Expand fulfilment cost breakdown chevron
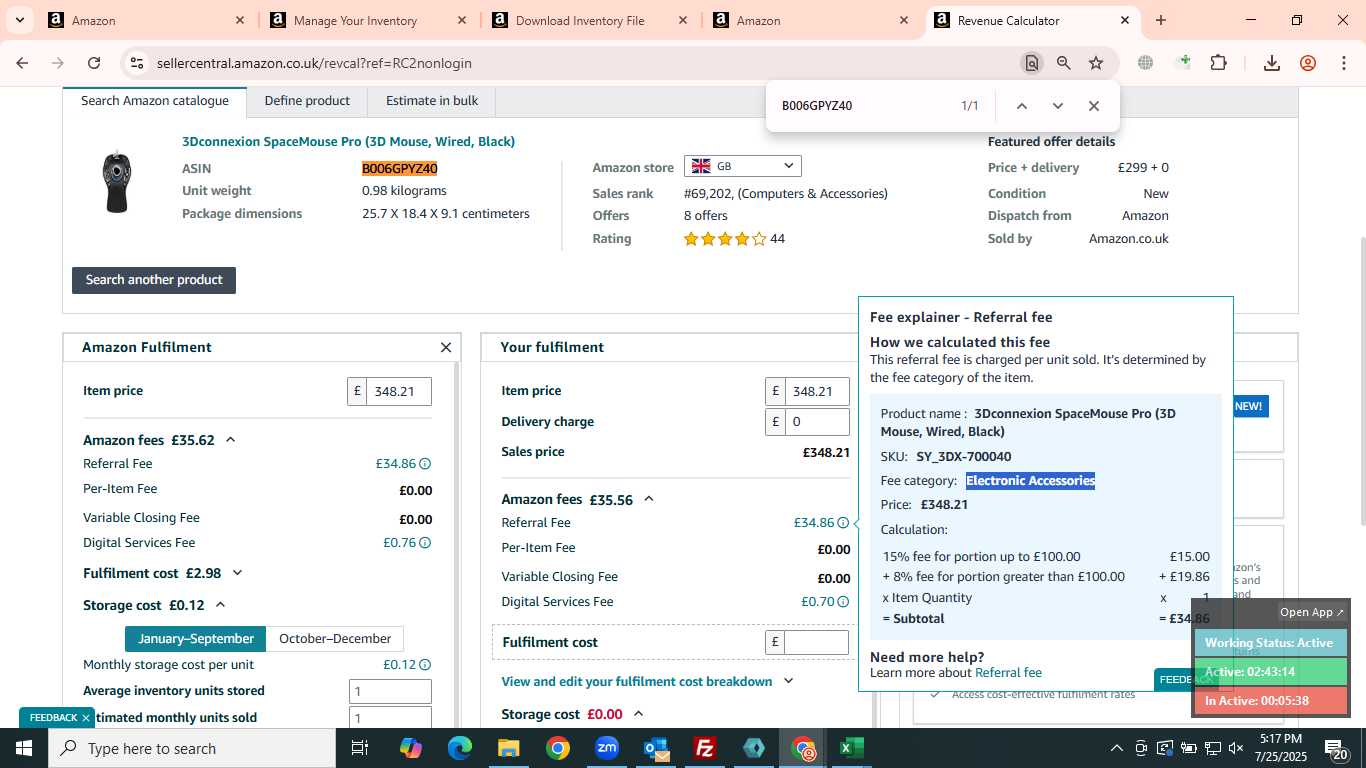This screenshot has height=768, width=1366. coord(789,681)
